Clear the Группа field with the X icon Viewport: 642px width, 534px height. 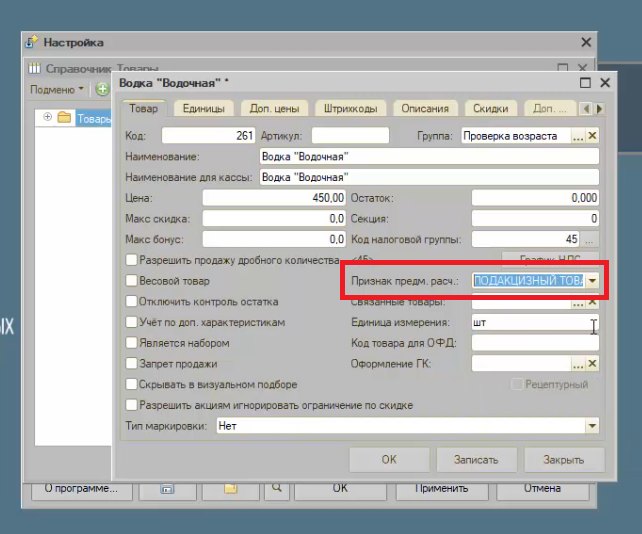[592, 136]
